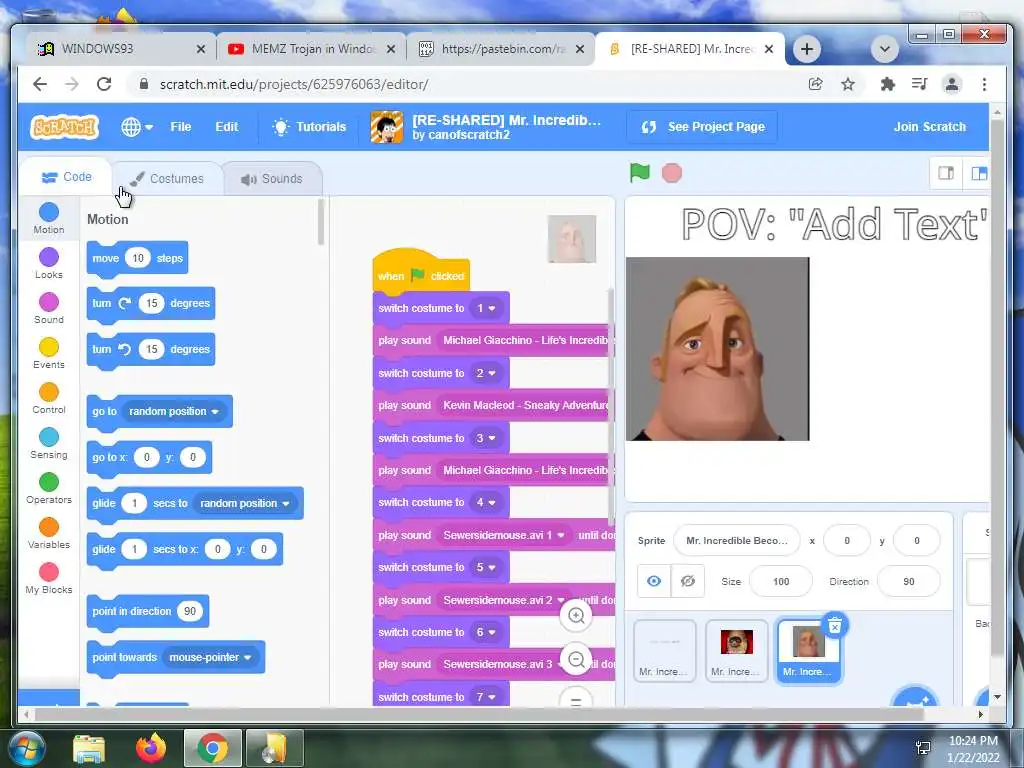This screenshot has height=768, width=1024.
Task: Delete the selected sprite via trash icon
Action: click(835, 626)
